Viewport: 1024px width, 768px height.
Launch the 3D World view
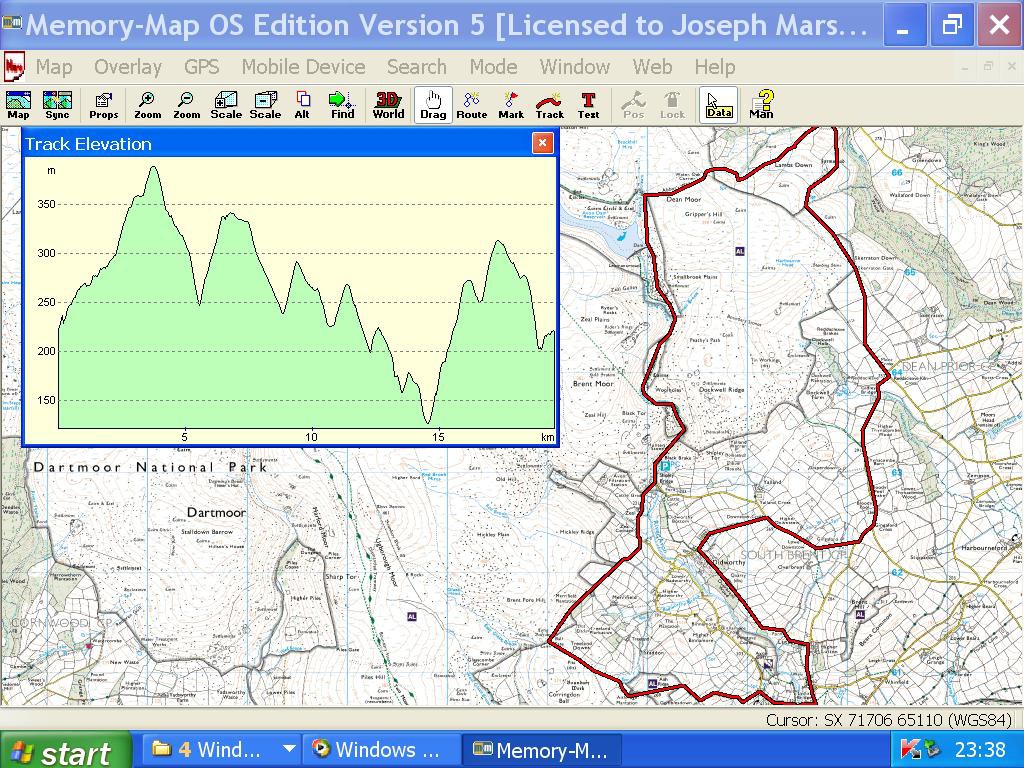(388, 105)
